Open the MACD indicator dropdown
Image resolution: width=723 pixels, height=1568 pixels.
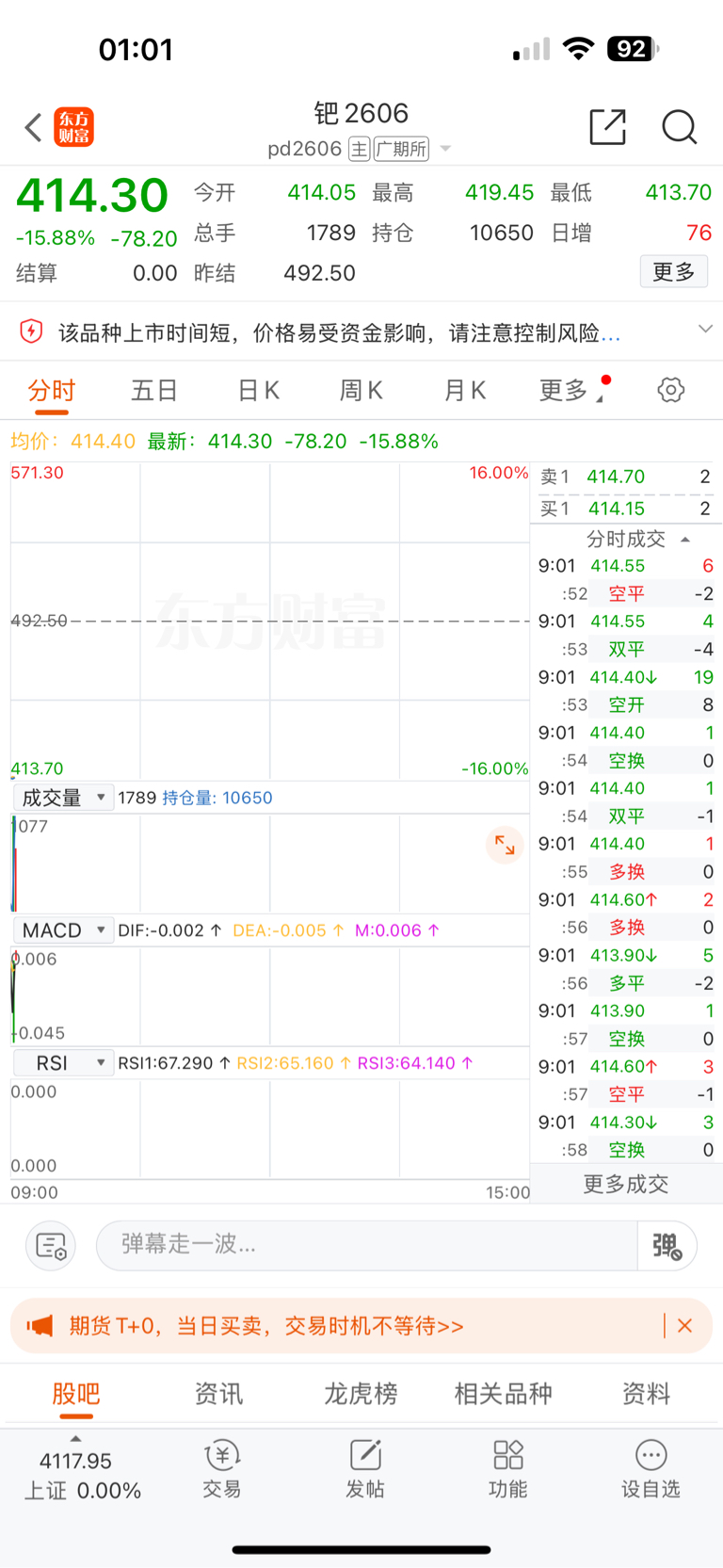tap(63, 930)
